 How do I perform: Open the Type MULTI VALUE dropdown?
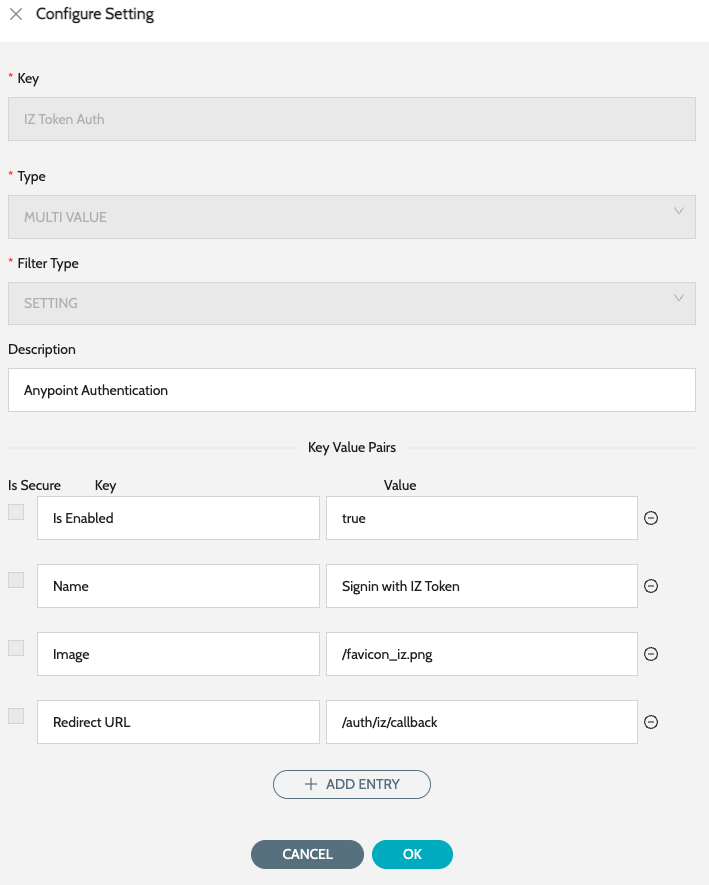[x=352, y=217]
